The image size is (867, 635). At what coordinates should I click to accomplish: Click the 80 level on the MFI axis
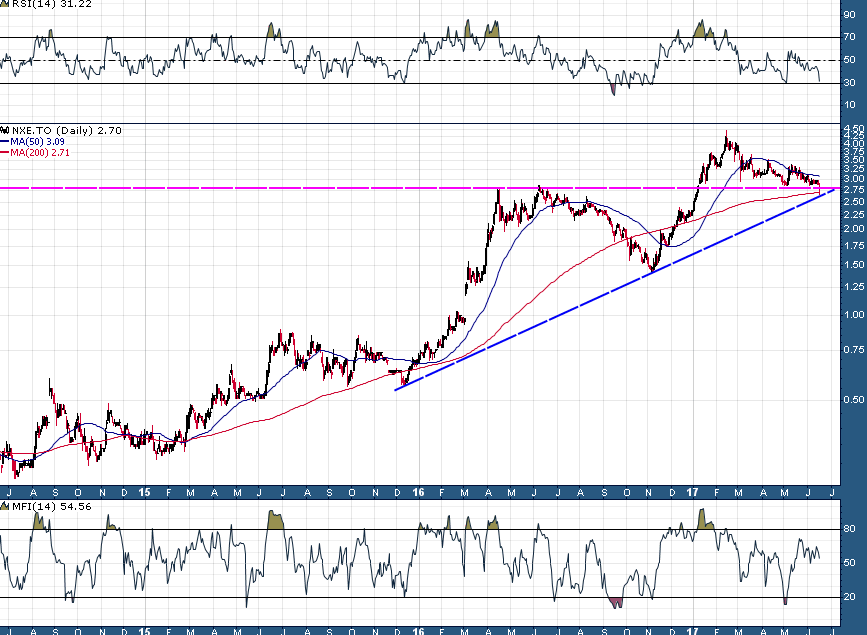pos(849,529)
